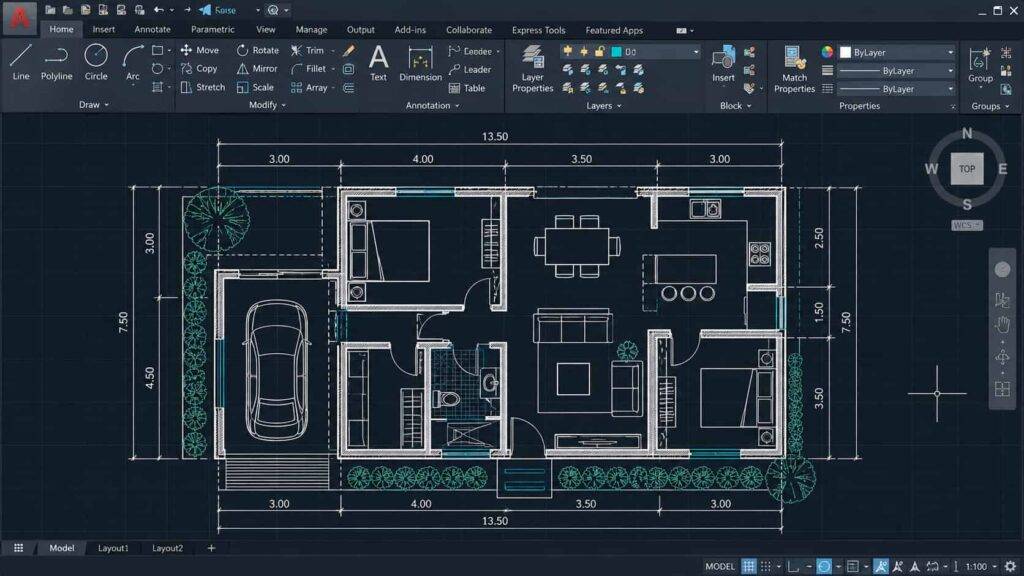Select the Dimension tool
This screenshot has width=1024, height=576.
click(x=421, y=63)
